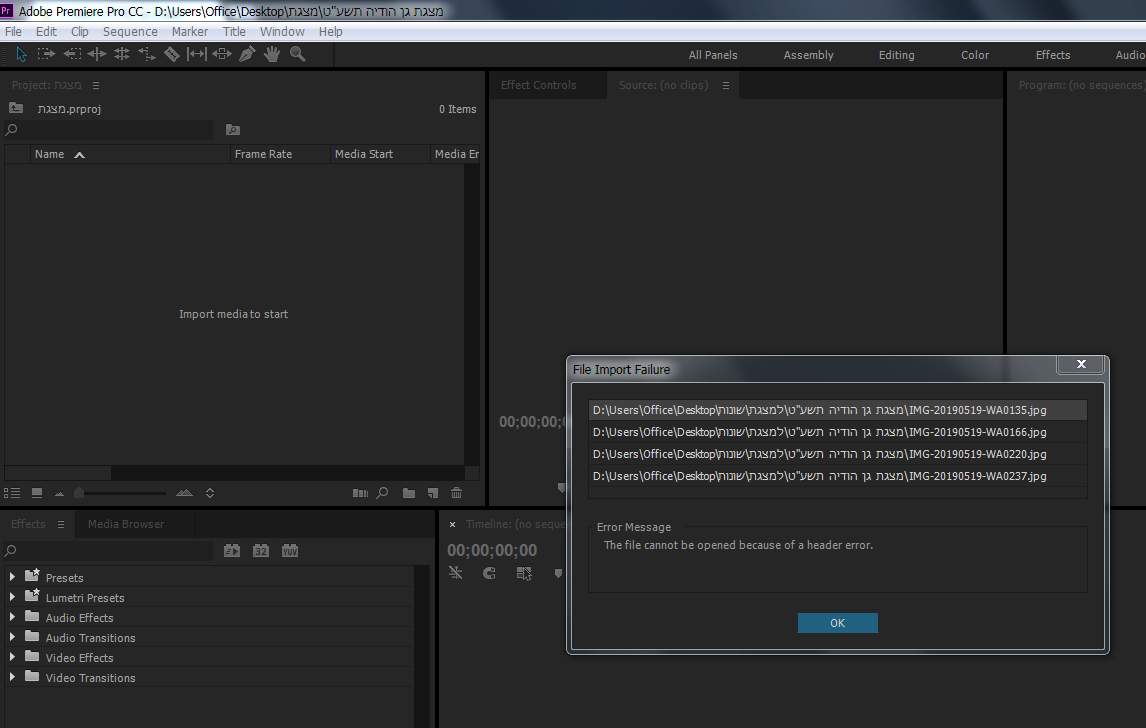
Task: Expand the Presets folder
Action: pos(12,577)
